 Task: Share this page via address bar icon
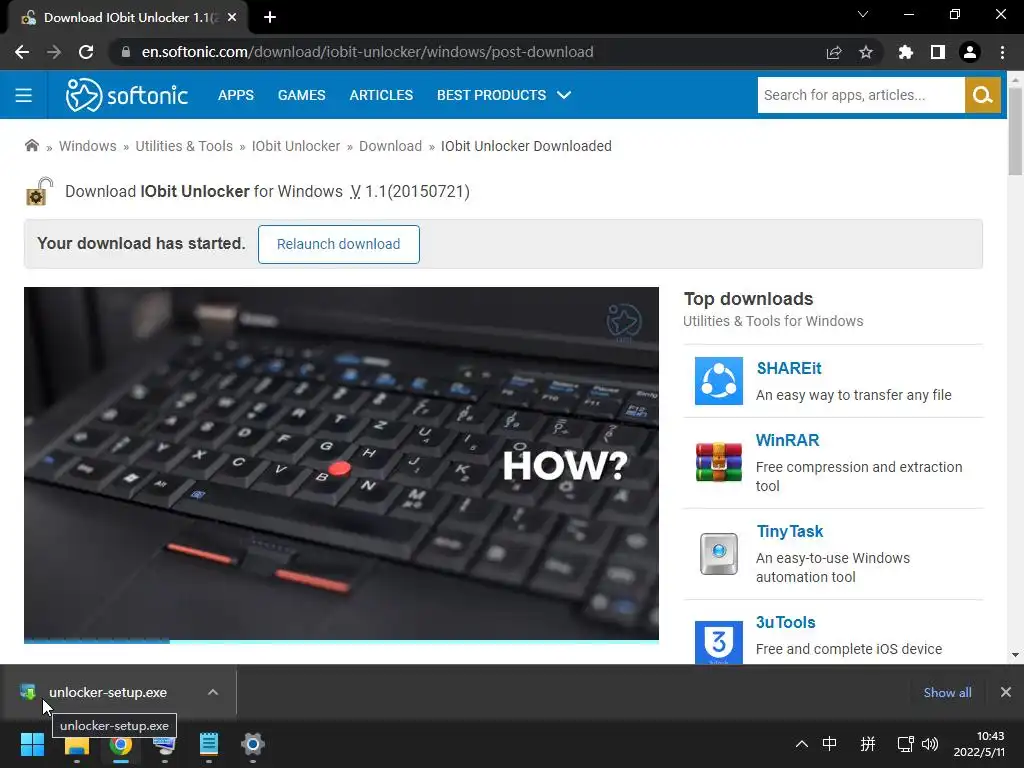(834, 52)
